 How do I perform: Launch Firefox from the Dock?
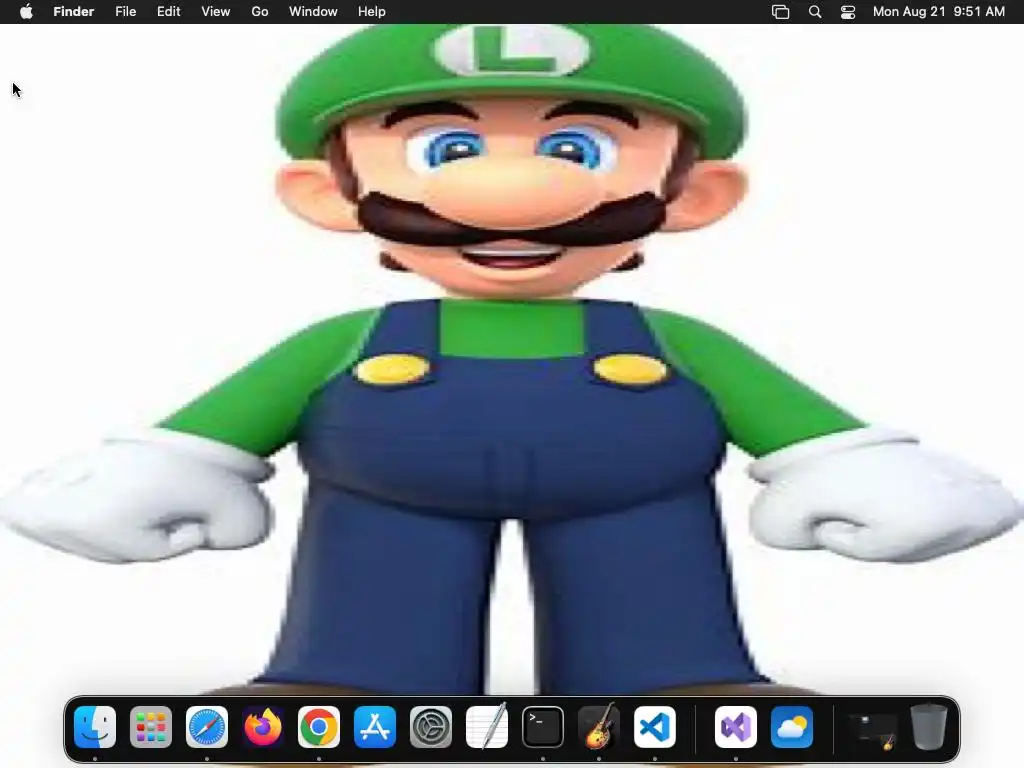(x=263, y=727)
